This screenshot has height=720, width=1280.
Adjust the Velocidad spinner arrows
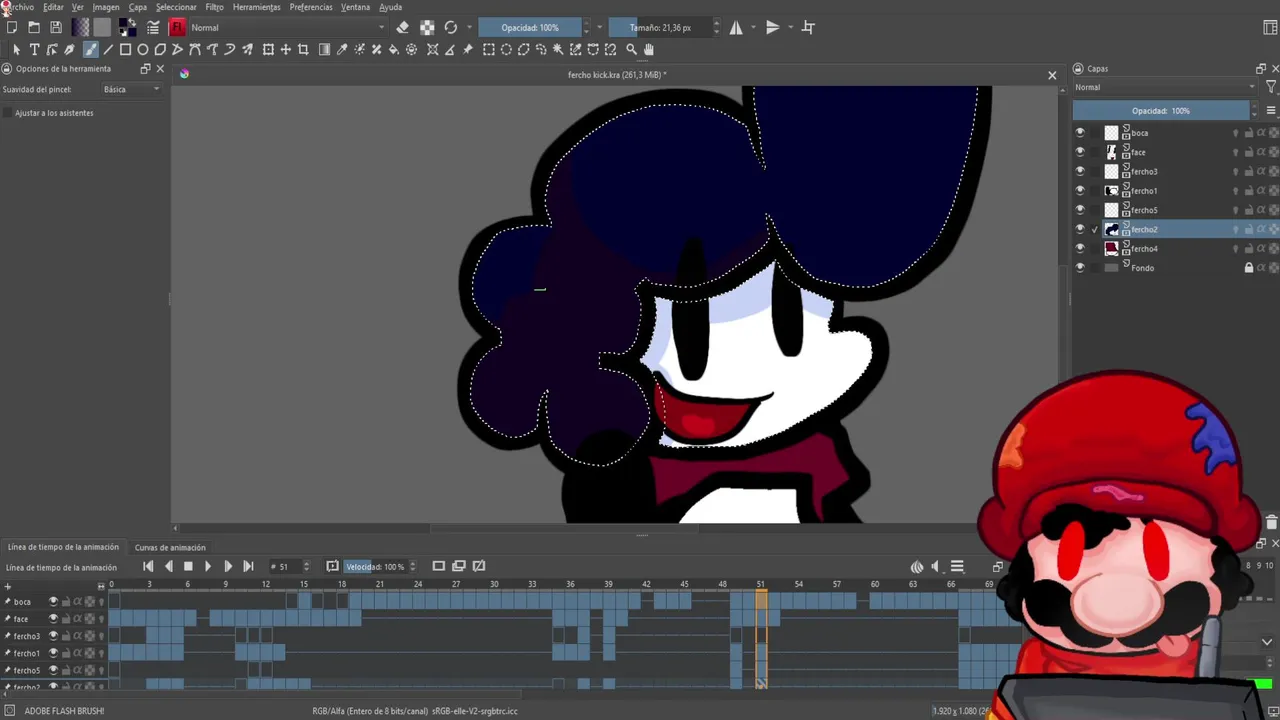(x=412, y=566)
